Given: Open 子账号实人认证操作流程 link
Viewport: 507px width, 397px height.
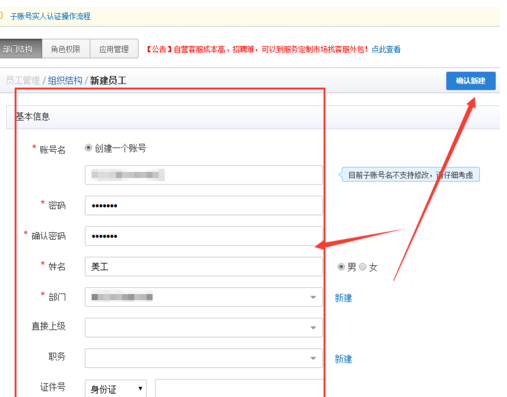Looking at the screenshot, I should tap(50, 16).
